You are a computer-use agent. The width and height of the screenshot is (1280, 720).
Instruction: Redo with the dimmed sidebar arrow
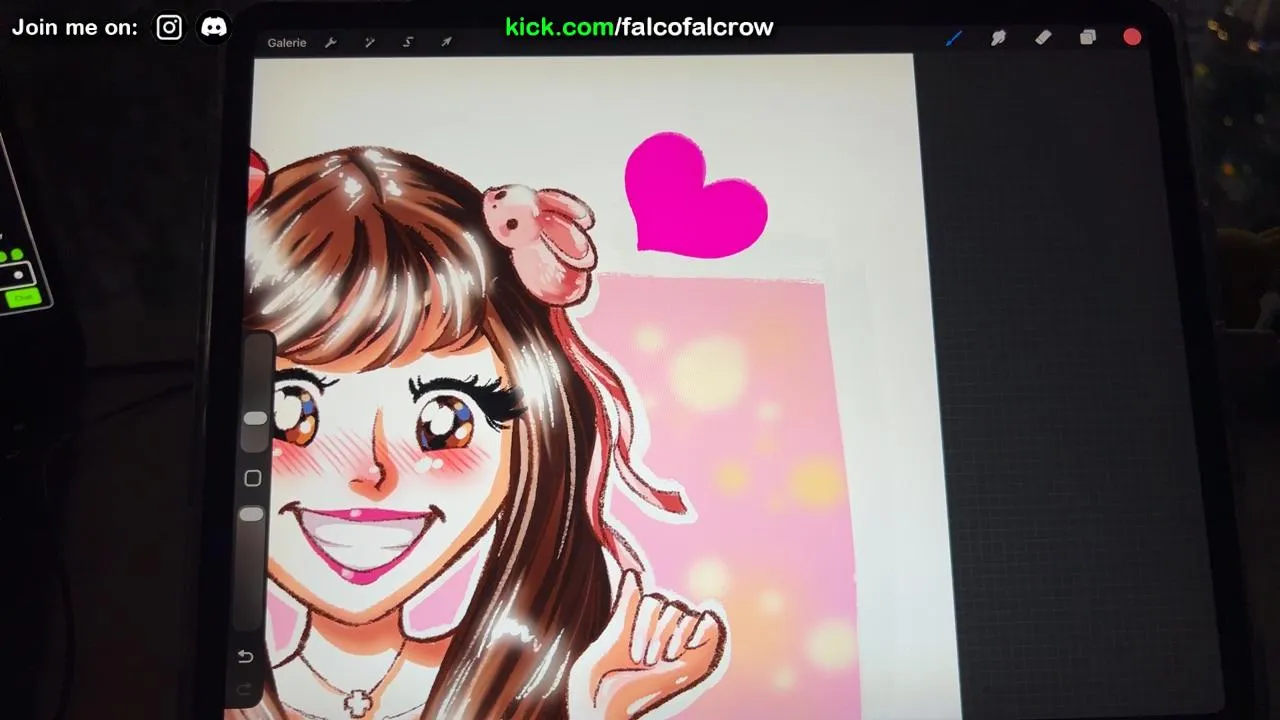243,689
